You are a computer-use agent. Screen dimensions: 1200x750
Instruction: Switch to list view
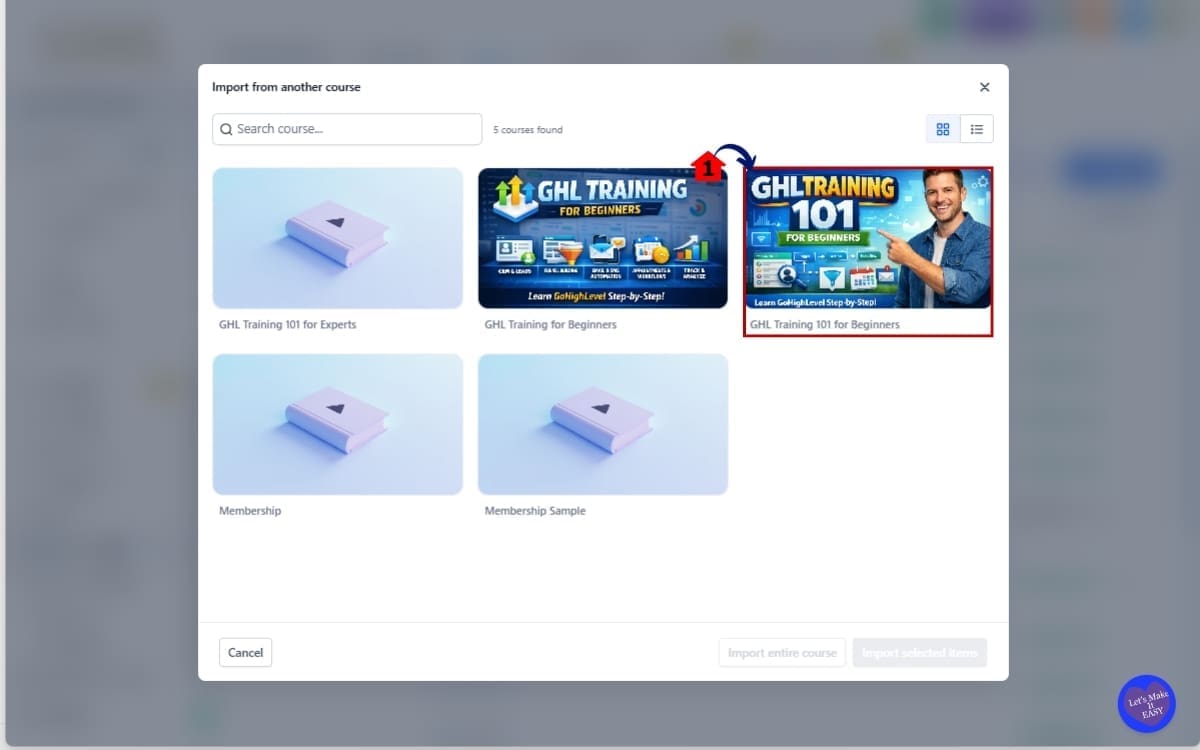click(x=977, y=129)
